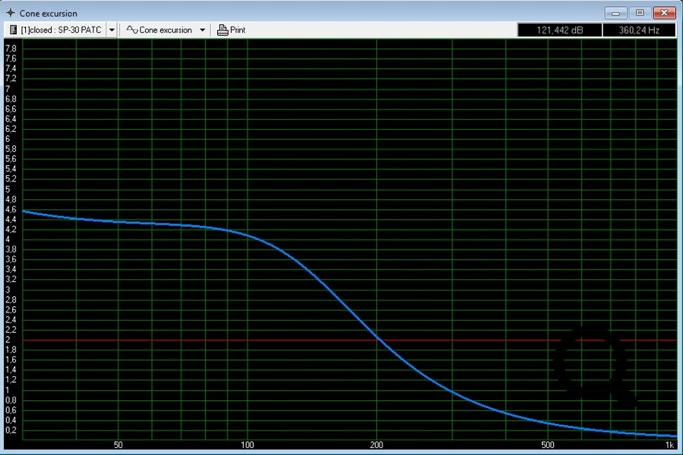Screen dimensions: 683x455
Task: Expand the Cone excursion graph type arrow
Action: [x=202, y=30]
